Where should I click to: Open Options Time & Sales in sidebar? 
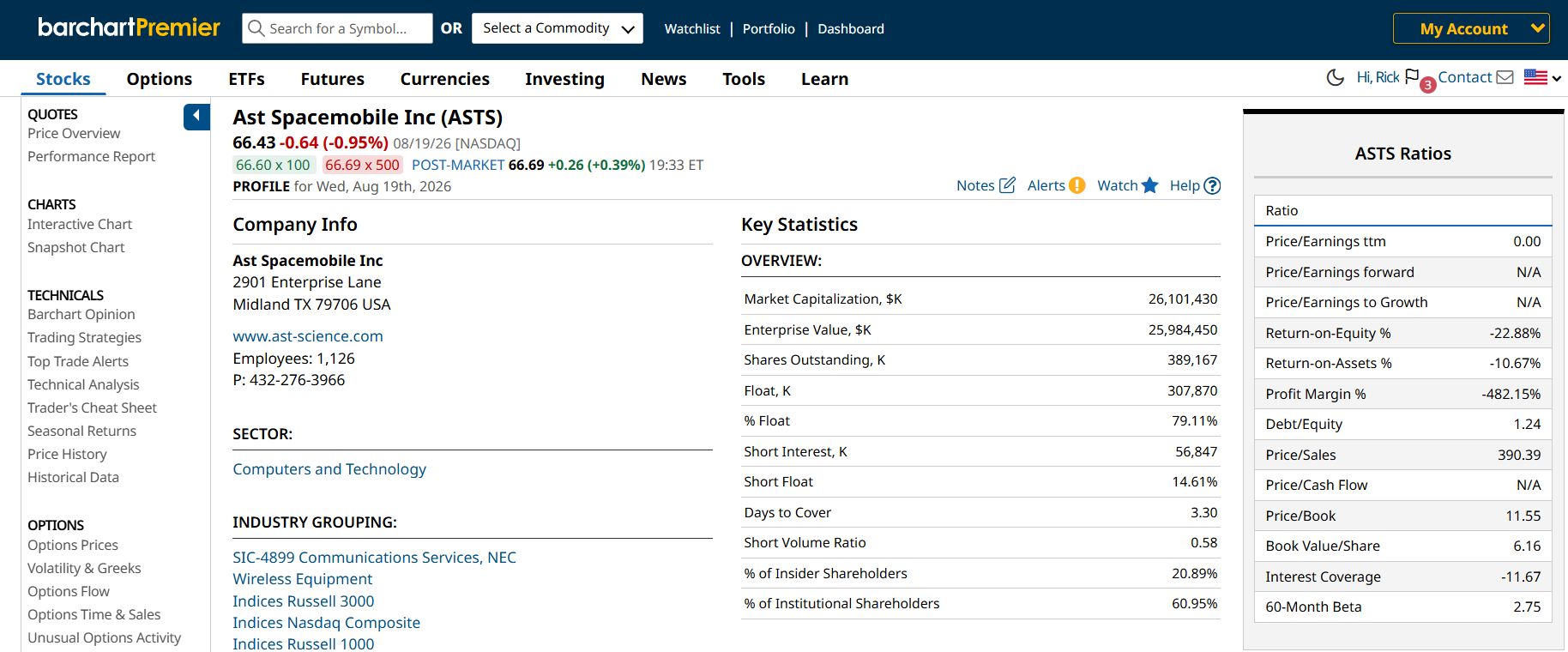93,614
